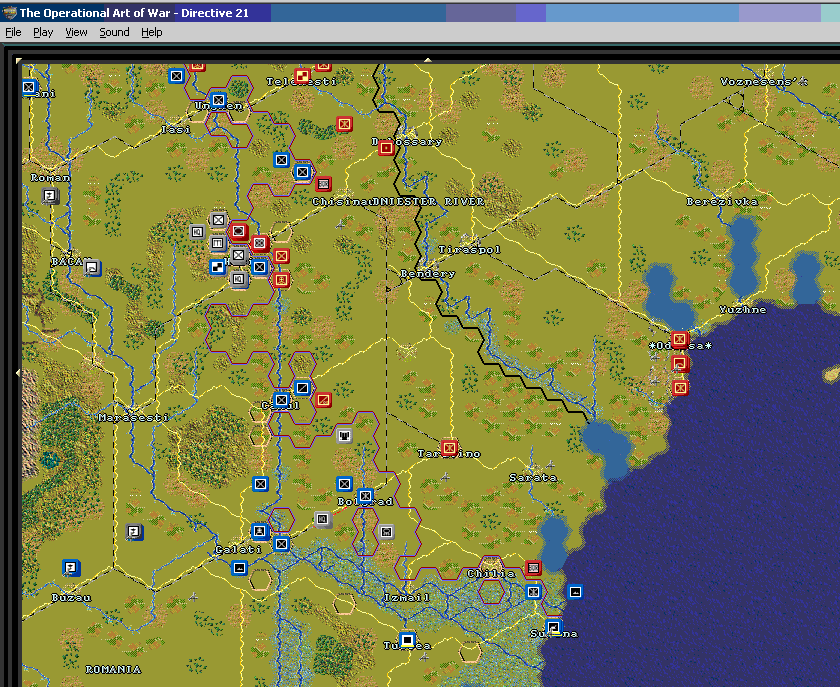Click the map scroll arrow at left edge
The width and height of the screenshot is (840, 687).
point(18,372)
